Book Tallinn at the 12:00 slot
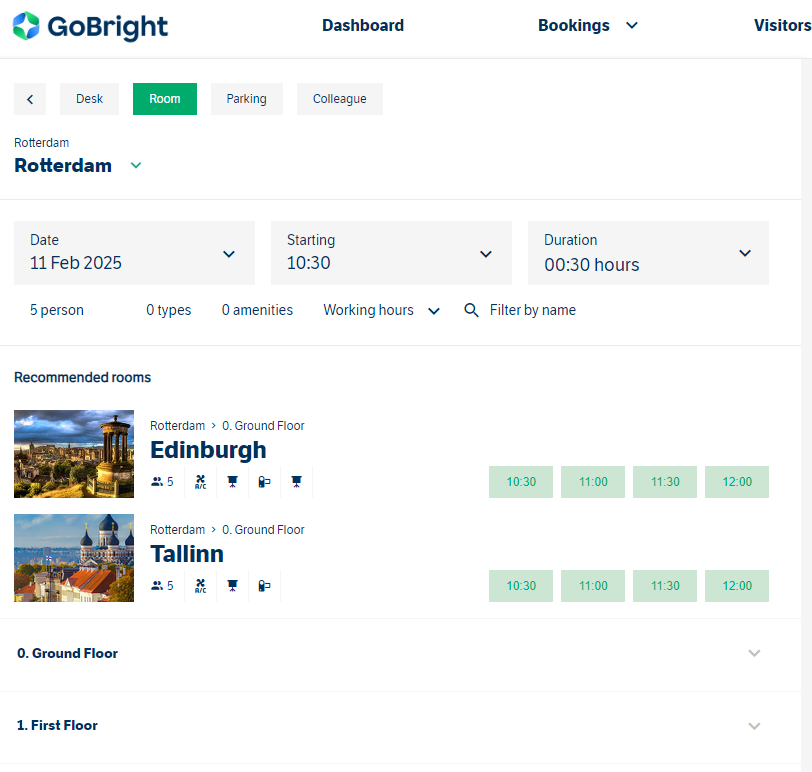 (737, 586)
